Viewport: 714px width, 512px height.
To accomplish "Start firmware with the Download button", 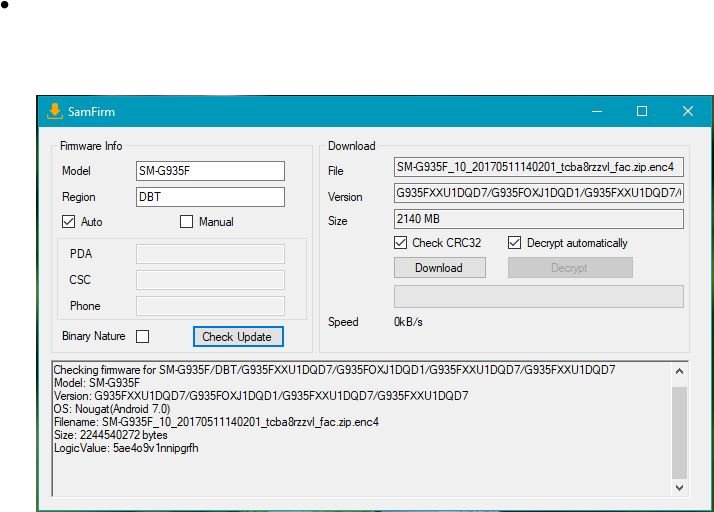I will (x=439, y=268).
